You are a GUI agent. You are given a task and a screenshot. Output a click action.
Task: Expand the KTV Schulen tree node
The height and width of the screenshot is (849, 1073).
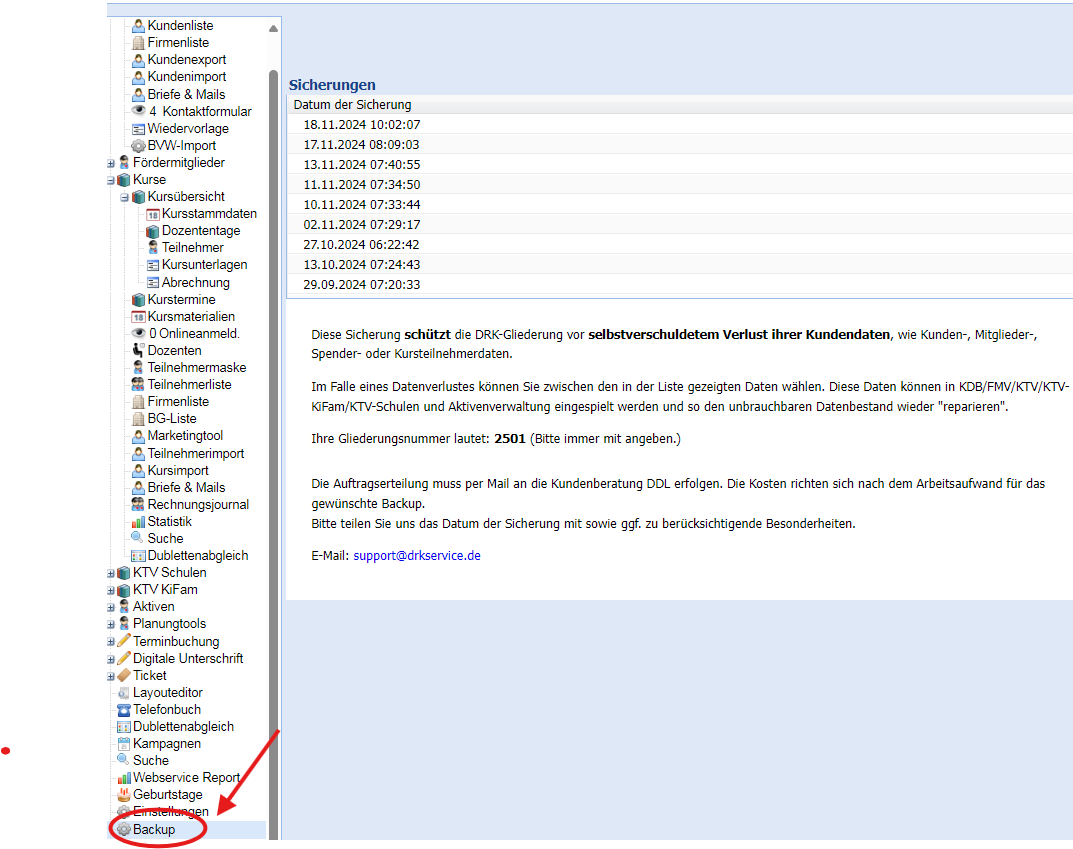click(x=111, y=573)
